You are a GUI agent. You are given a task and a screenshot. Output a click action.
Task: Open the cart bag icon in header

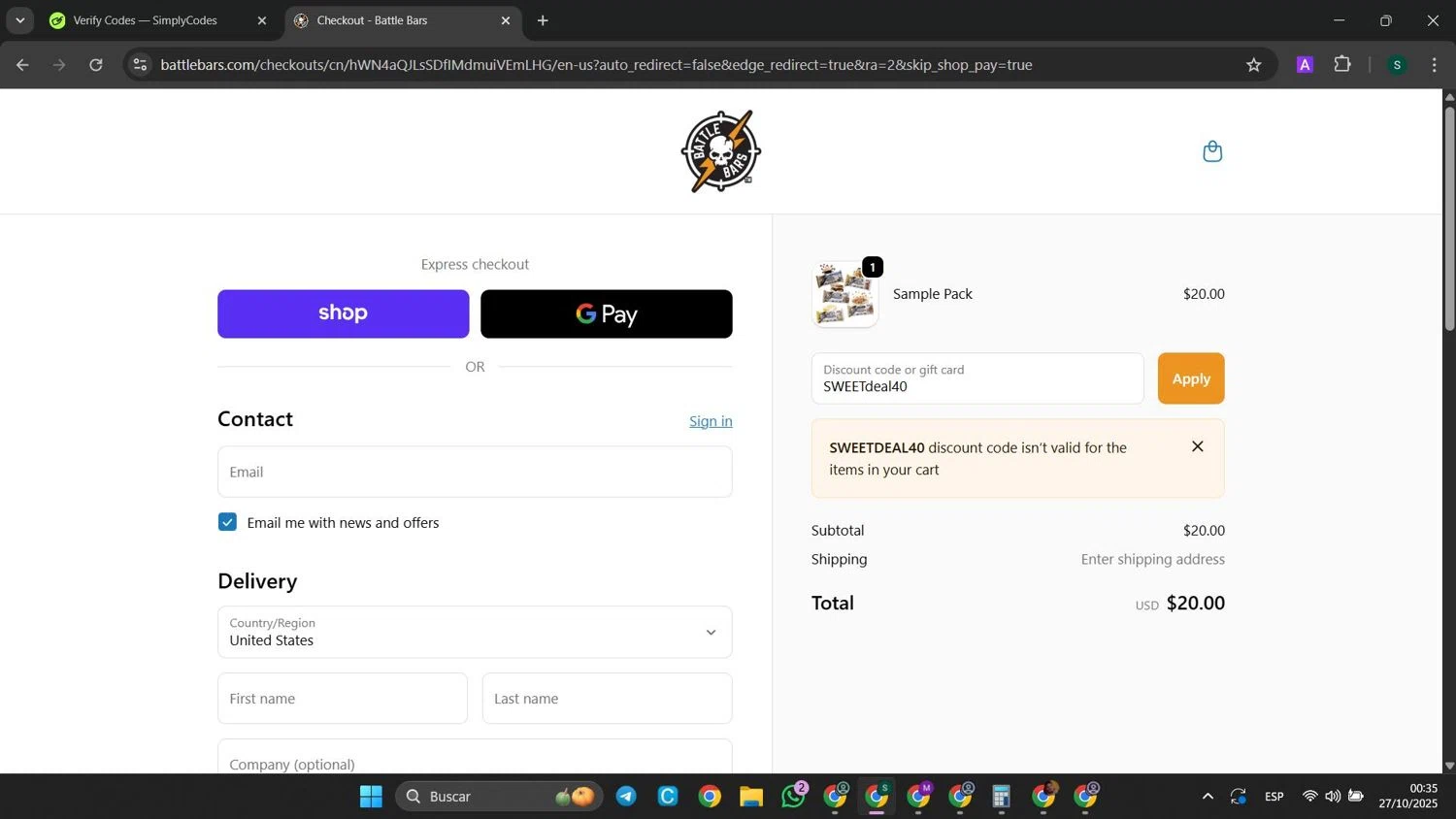click(x=1212, y=151)
